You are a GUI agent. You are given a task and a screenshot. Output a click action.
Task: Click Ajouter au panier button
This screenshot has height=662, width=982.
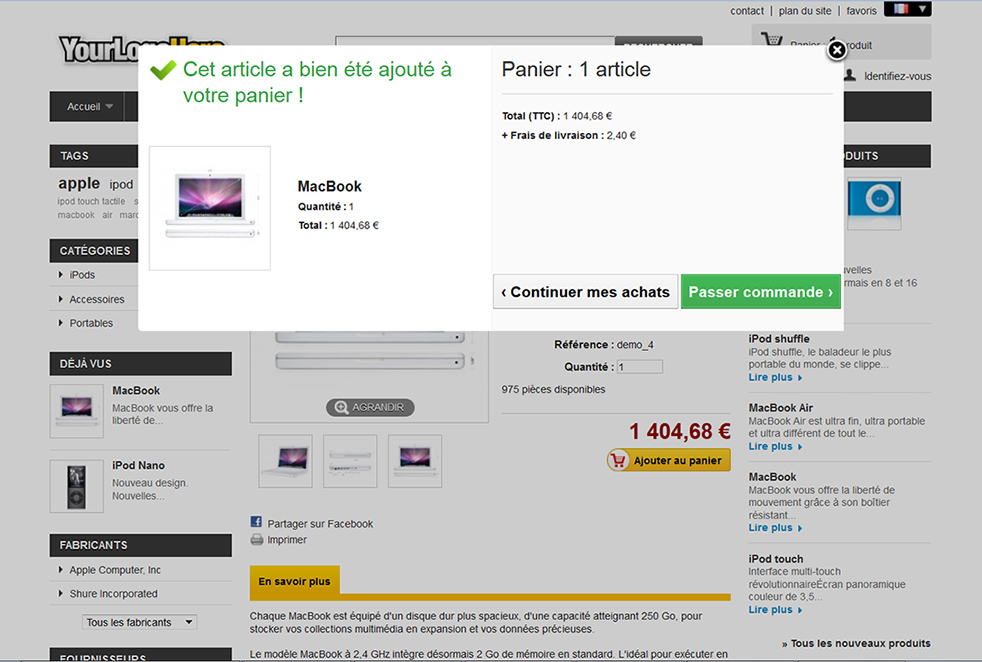pos(668,460)
